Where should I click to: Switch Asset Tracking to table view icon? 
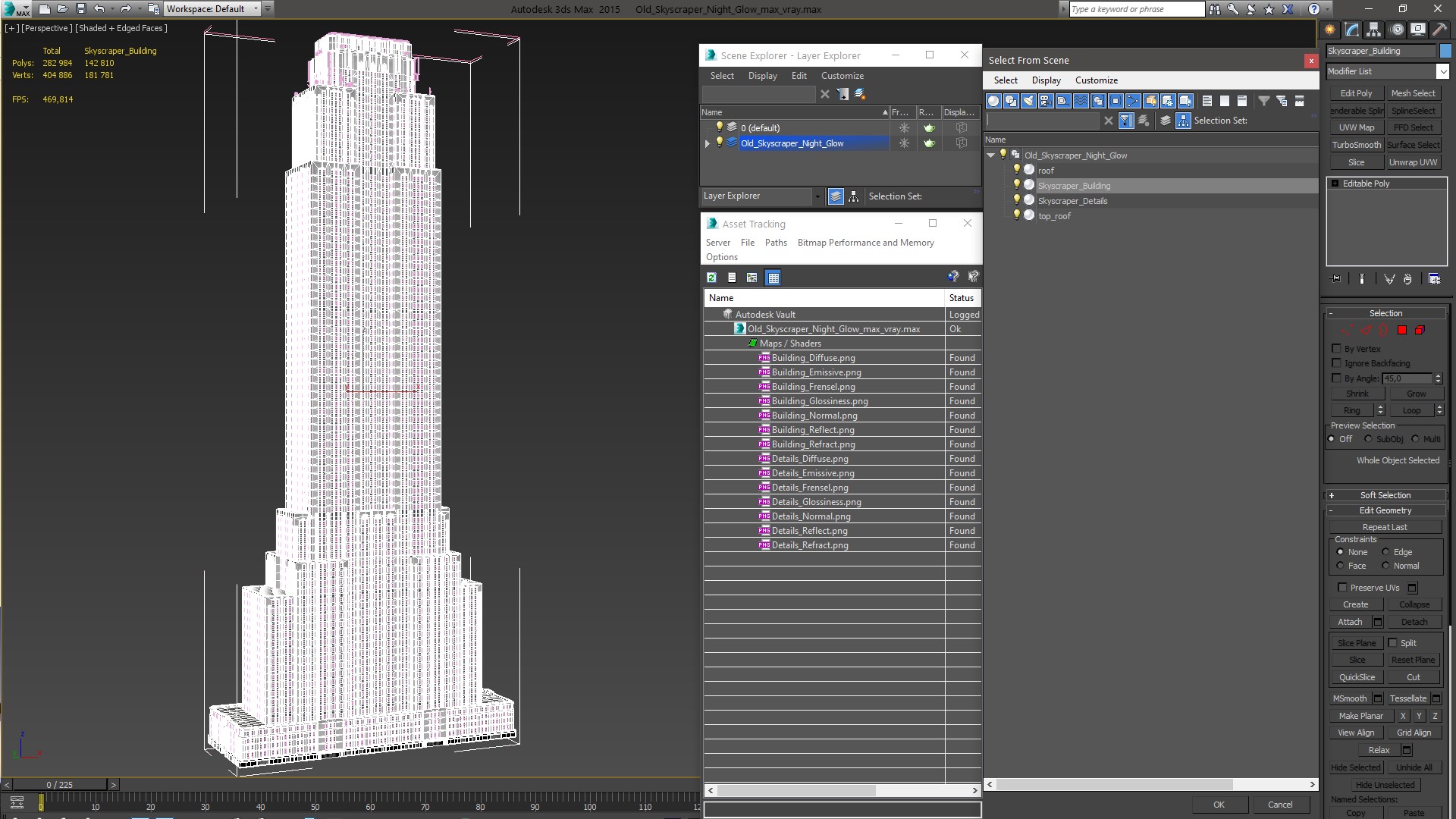pos(773,278)
